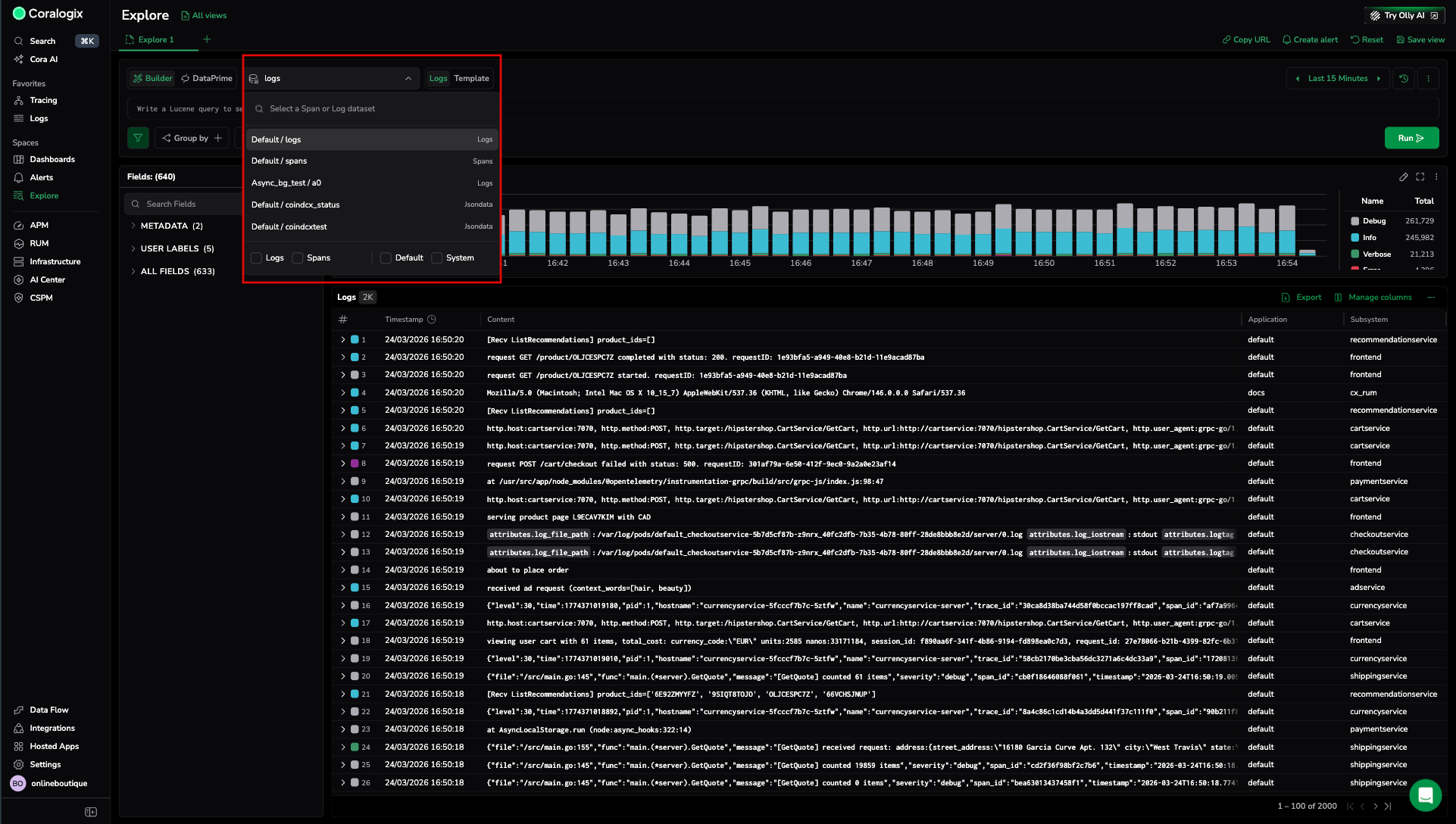The height and width of the screenshot is (824, 1456).
Task: Collapse the logs dataset dropdown
Action: click(x=408, y=79)
